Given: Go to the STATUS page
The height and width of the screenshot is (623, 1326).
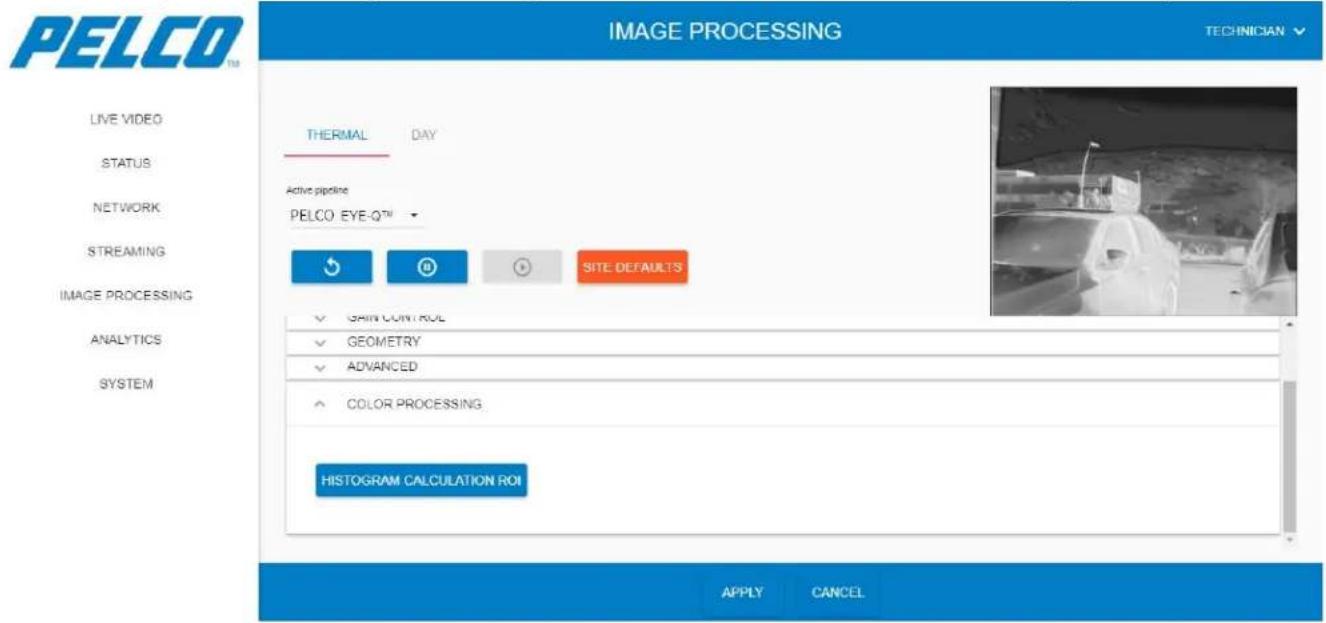Looking at the screenshot, I should click(x=125, y=163).
